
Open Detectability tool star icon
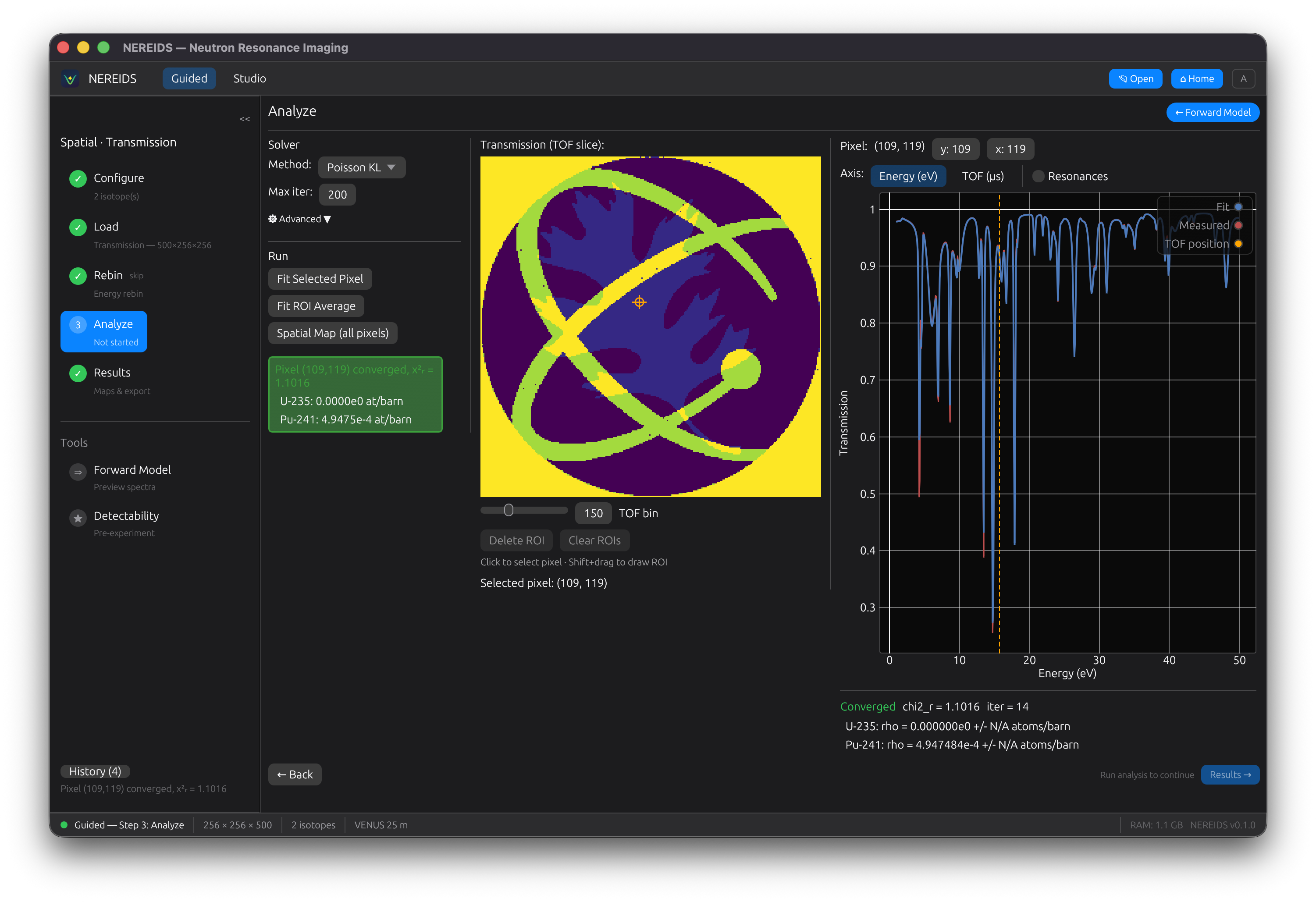tap(78, 518)
